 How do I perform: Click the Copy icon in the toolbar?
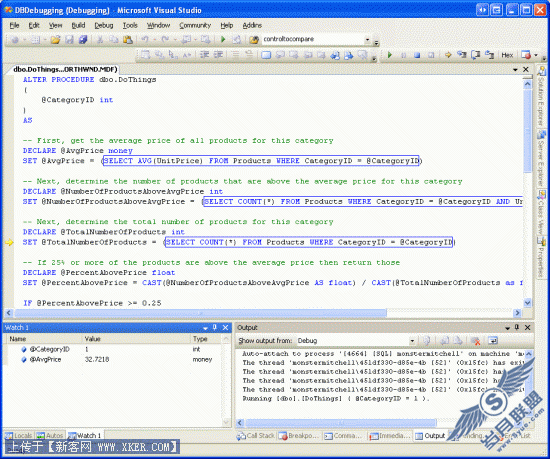(114, 40)
